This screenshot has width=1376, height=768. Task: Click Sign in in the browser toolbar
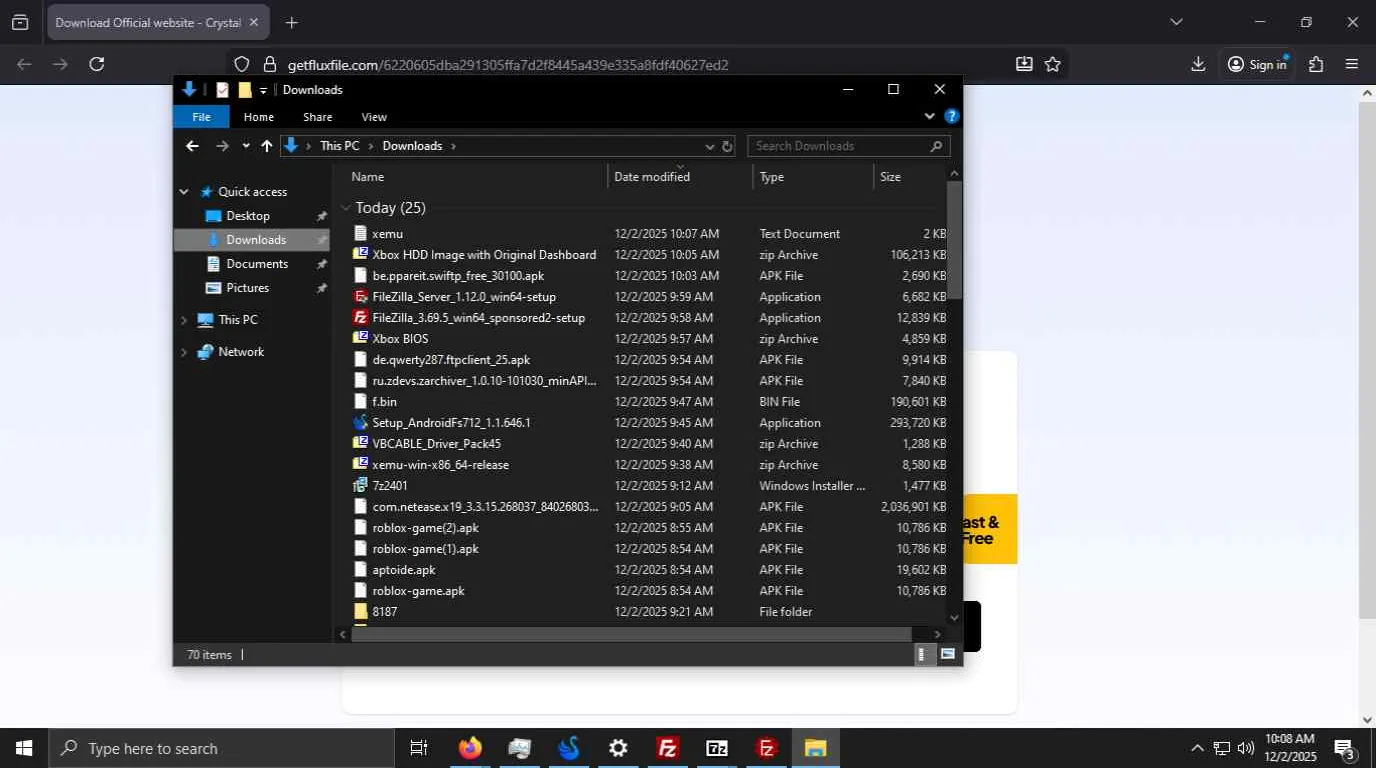1257,64
